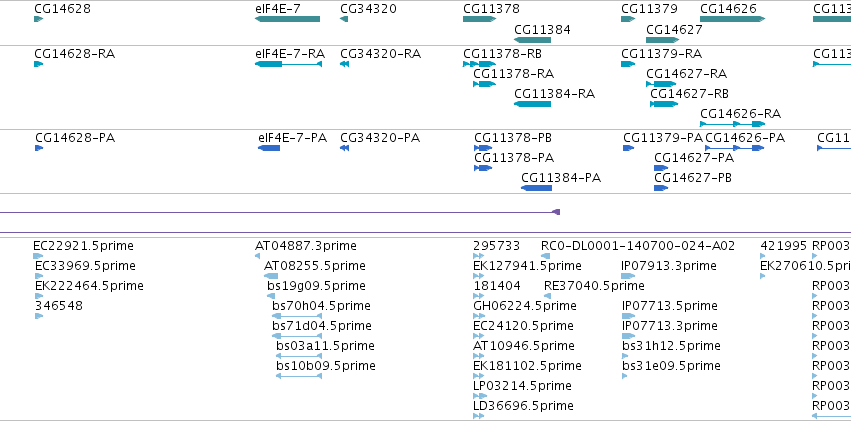The width and height of the screenshot is (851, 421).
Task: Select the CG14628 gene label
Action: 62,9
